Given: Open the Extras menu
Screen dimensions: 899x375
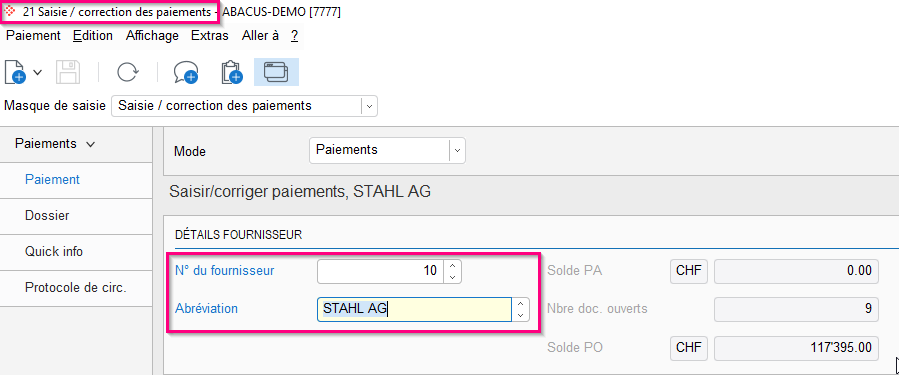Looking at the screenshot, I should pos(210,36).
